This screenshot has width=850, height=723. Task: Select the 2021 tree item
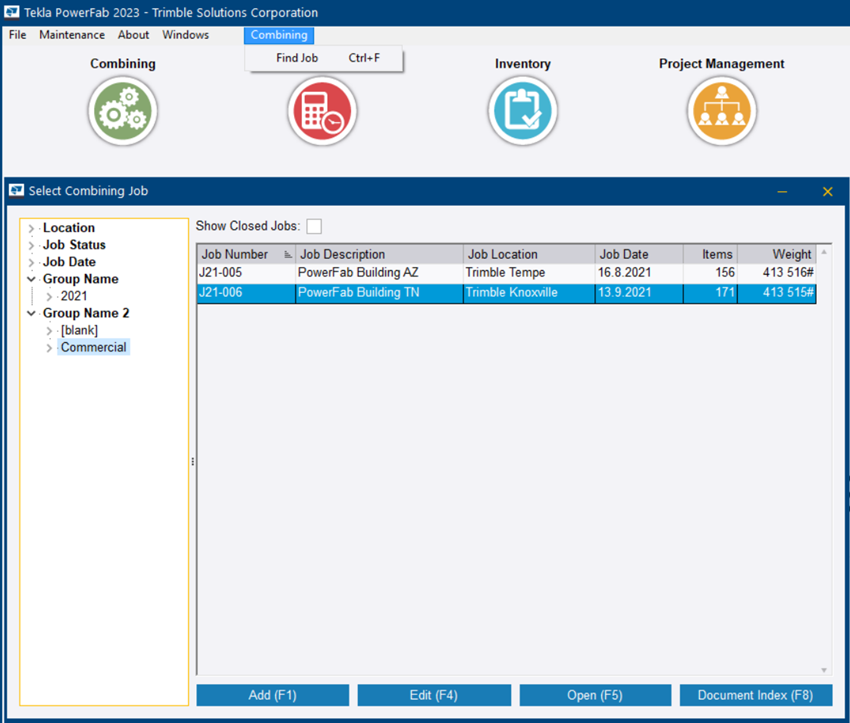(x=74, y=296)
